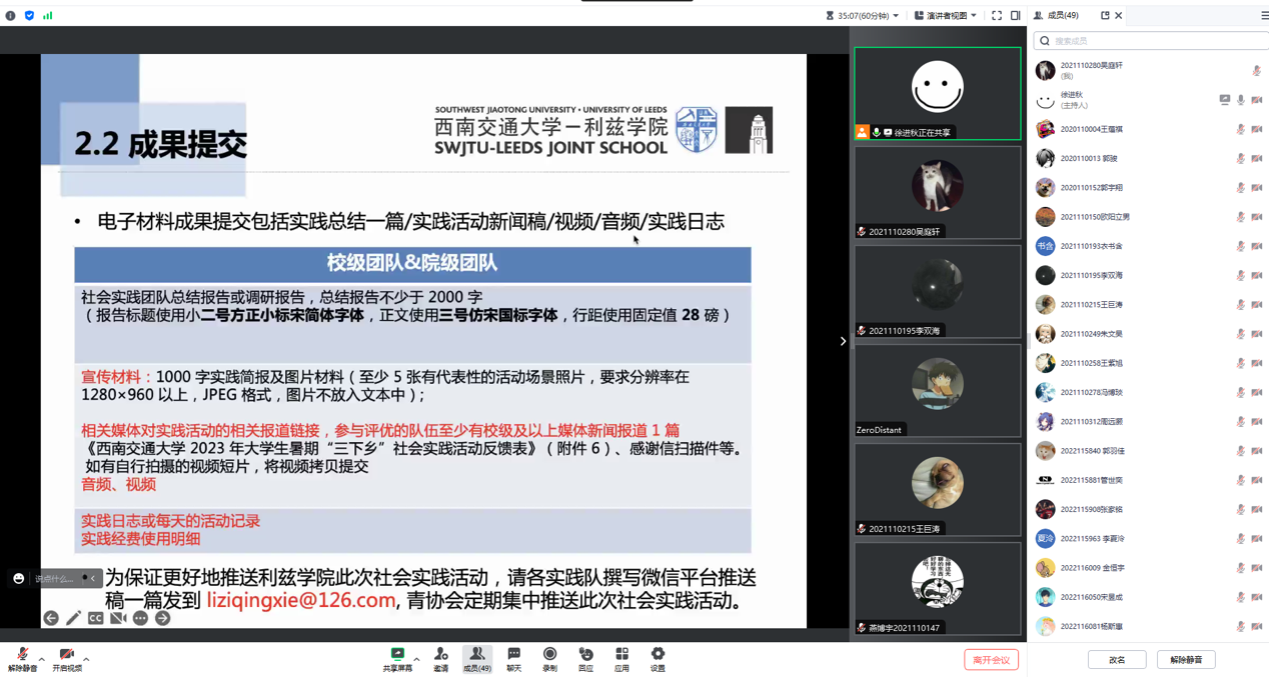Start recording with the 录制 icon
This screenshot has height=681, width=1274.
[549, 658]
